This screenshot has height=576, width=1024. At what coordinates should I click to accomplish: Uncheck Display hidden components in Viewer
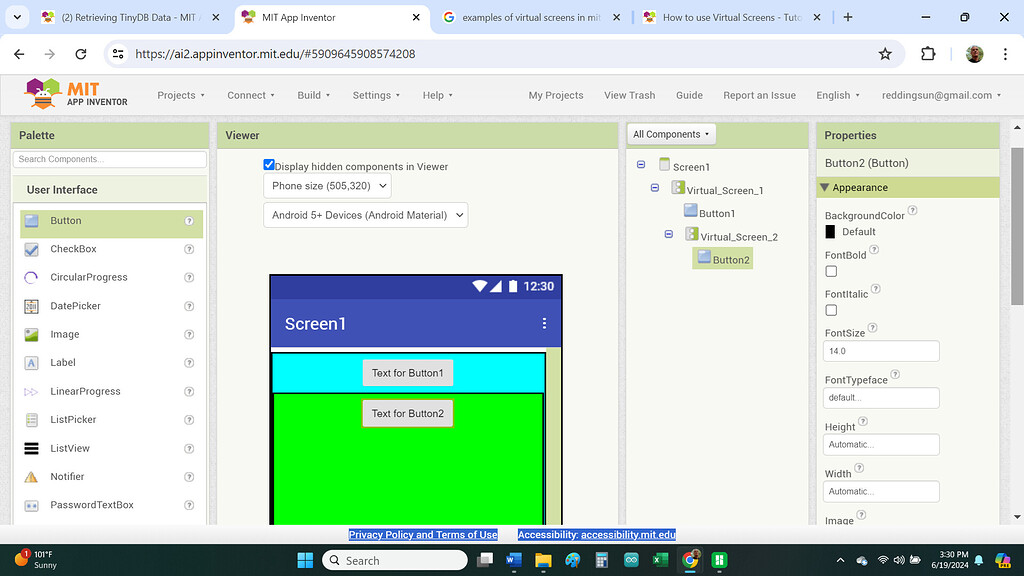[269, 165]
